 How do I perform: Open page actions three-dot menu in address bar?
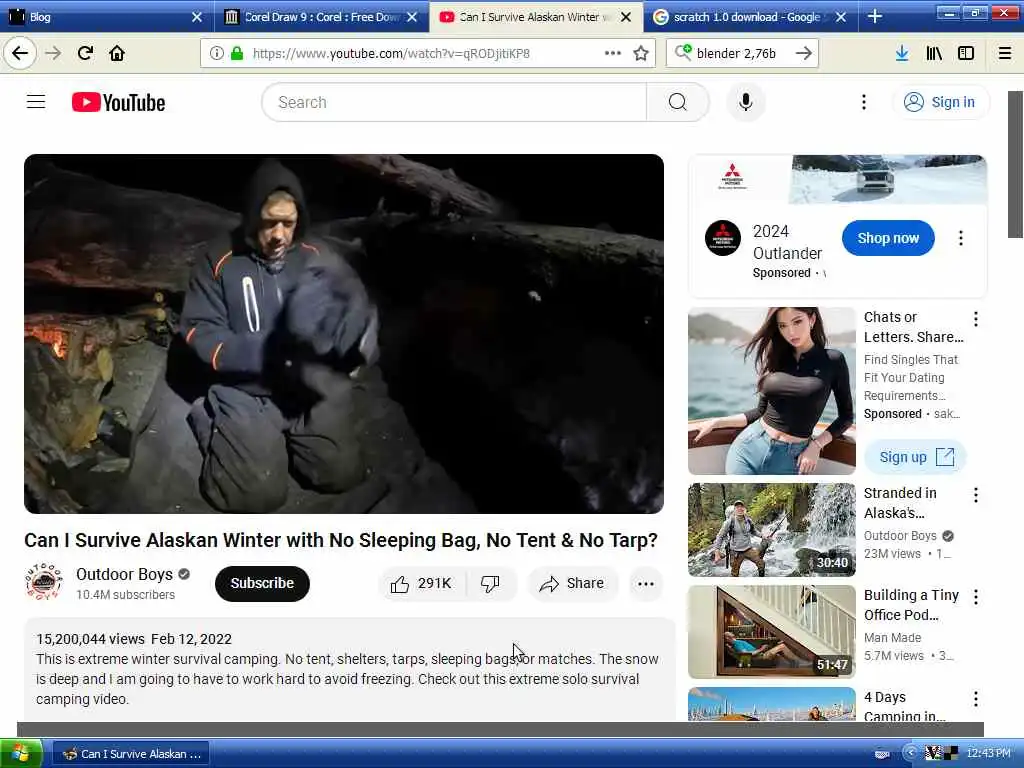coord(613,53)
